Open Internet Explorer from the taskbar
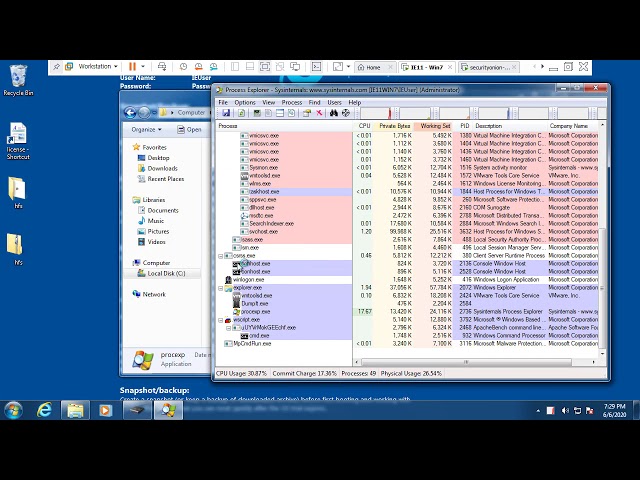 [x=45, y=410]
